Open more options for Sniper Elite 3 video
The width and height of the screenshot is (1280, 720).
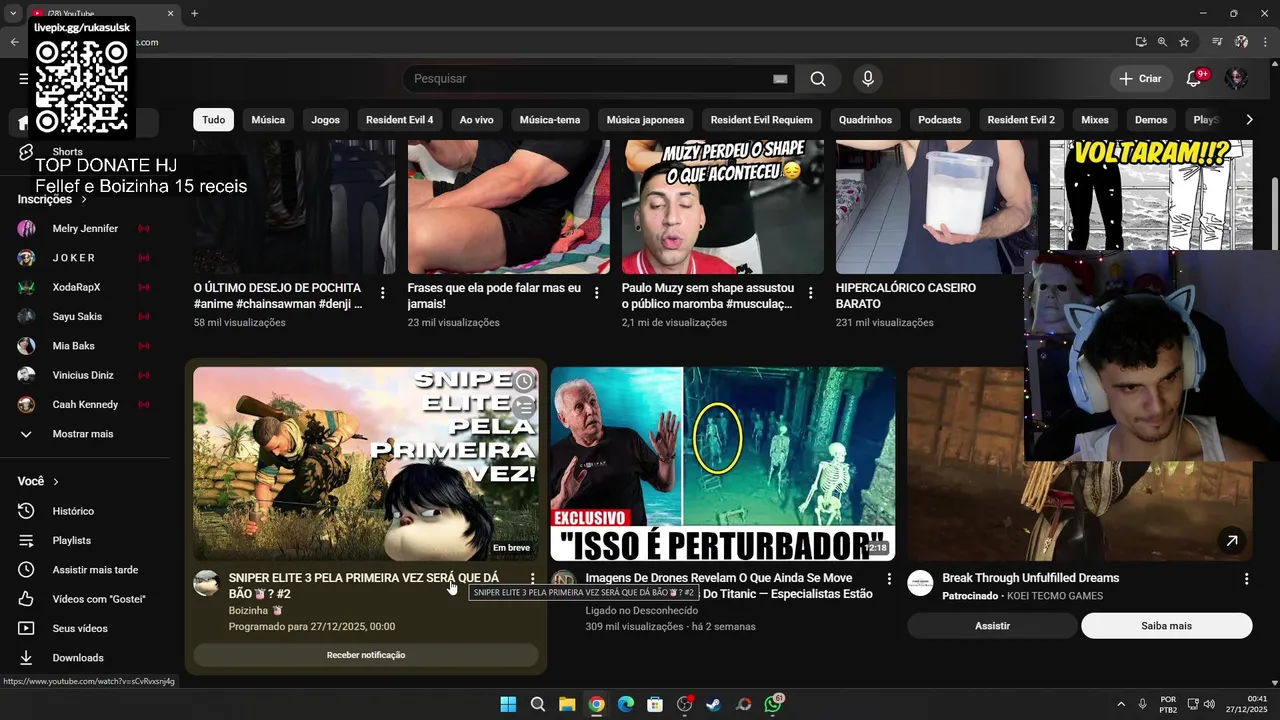[x=533, y=579]
